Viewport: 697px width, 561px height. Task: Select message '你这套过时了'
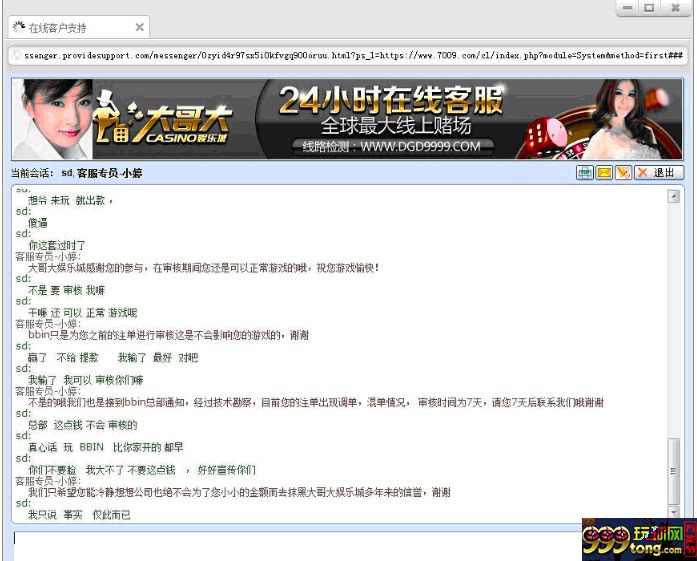point(57,245)
